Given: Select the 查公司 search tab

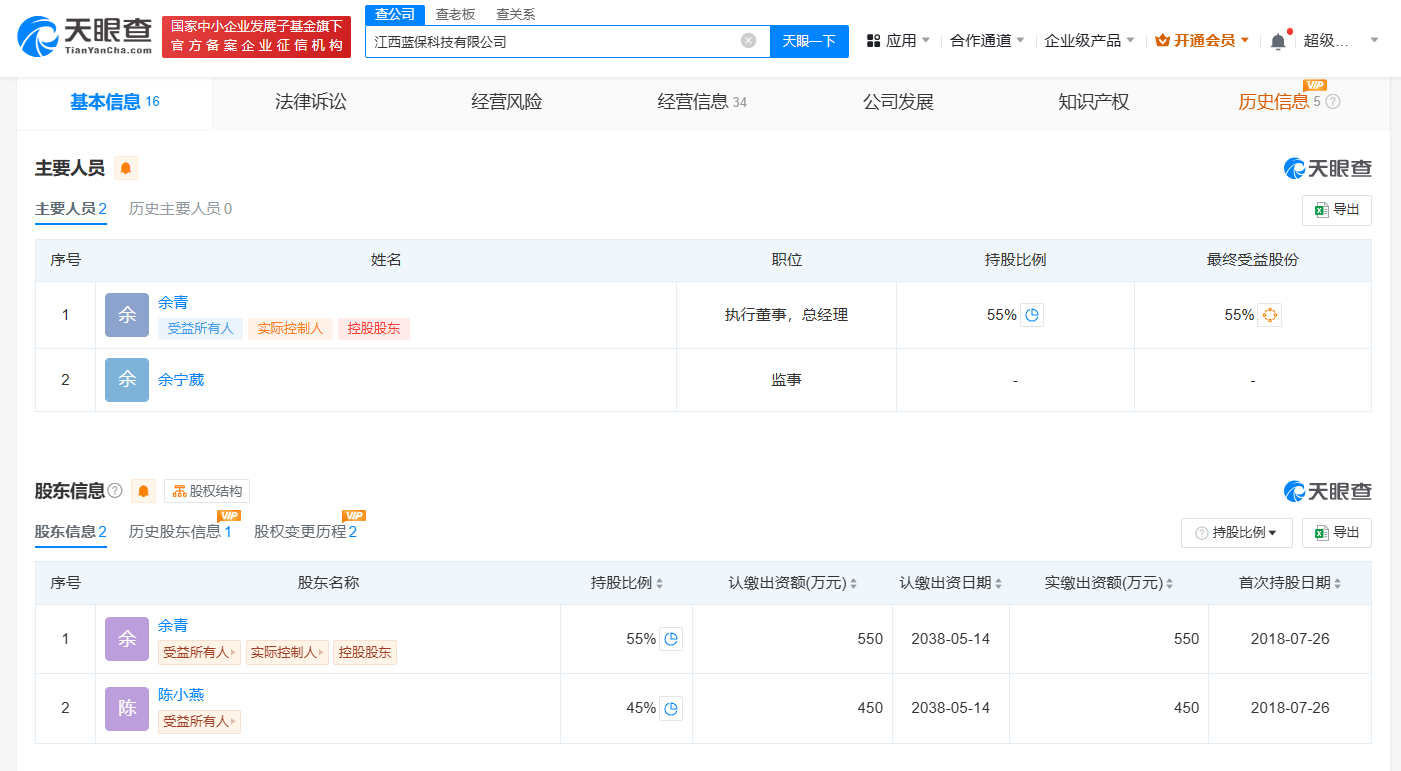Looking at the screenshot, I should click(395, 14).
